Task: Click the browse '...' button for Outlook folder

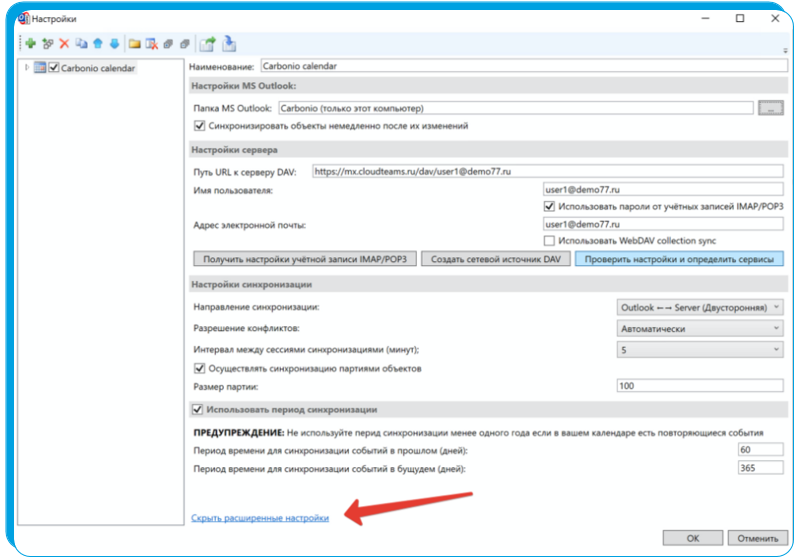Action: tap(771, 108)
